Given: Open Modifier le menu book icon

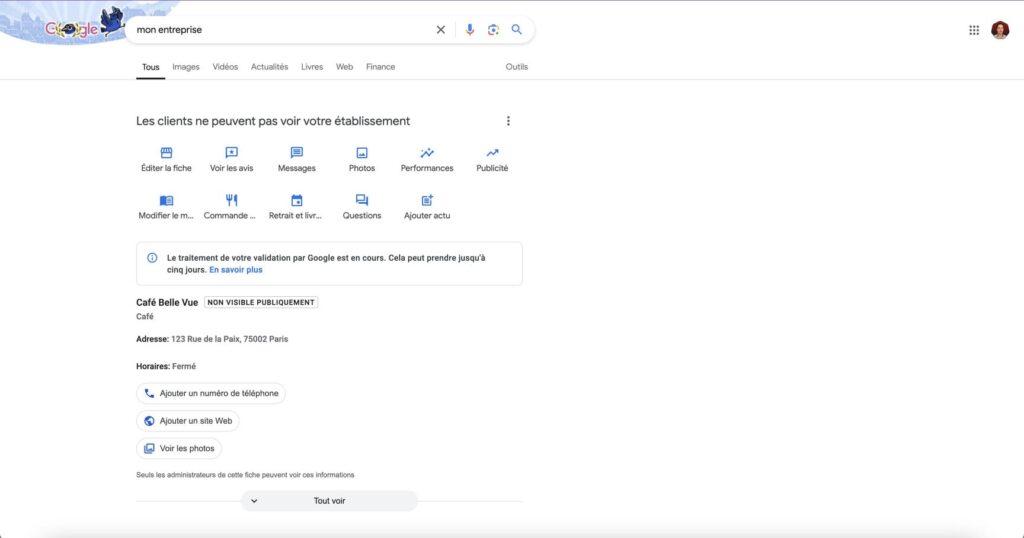Looking at the screenshot, I should (x=166, y=200).
